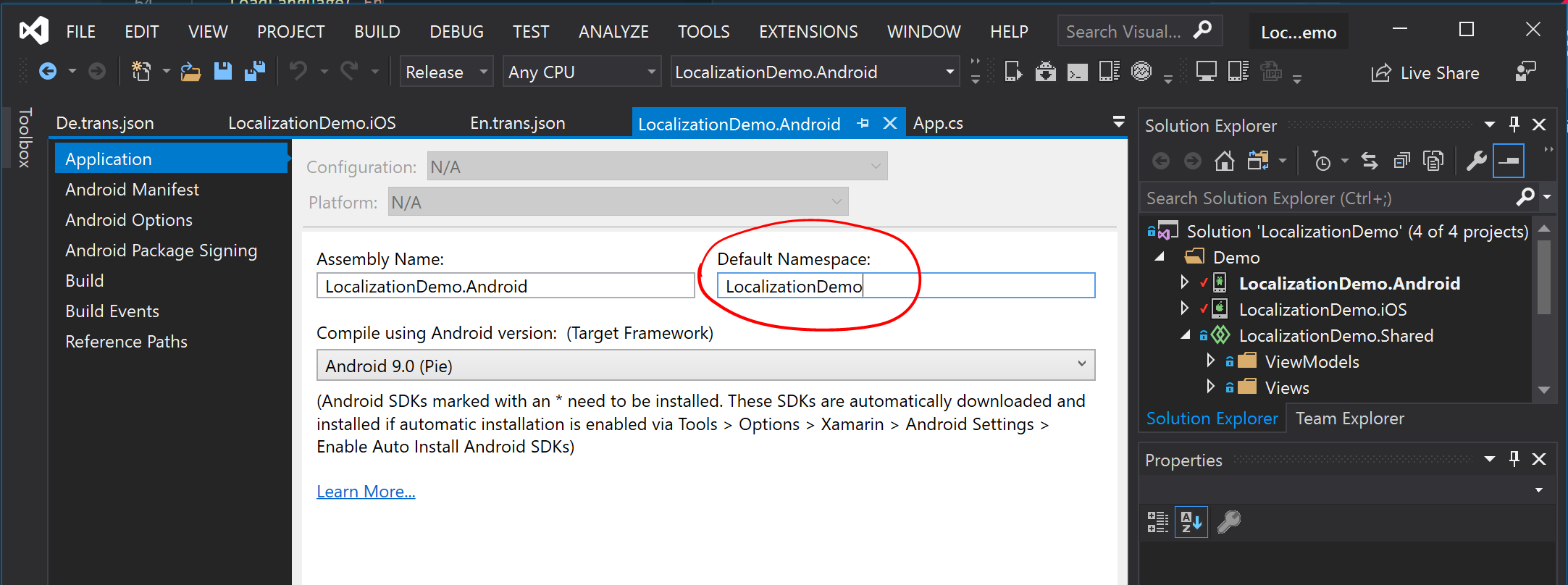1568x585 pixels.
Task: Click the Pair to Mac monitor icon
Action: [1206, 71]
